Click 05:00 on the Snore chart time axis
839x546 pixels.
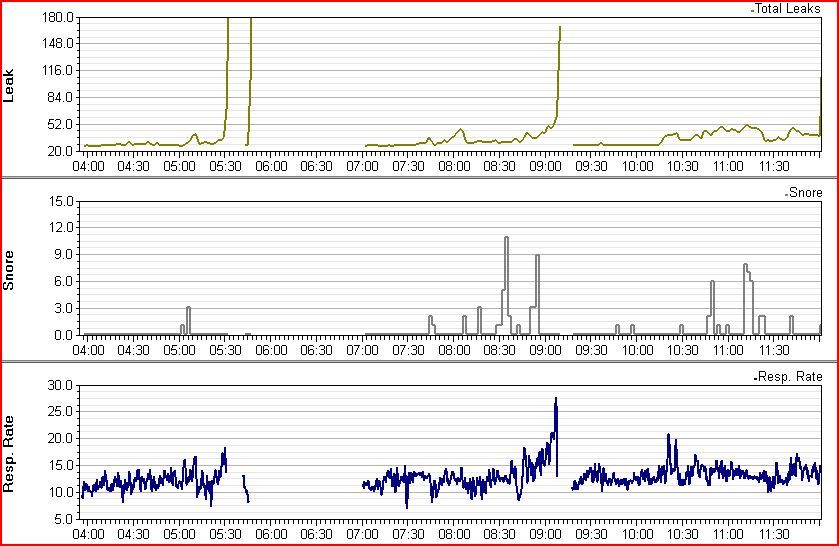[x=179, y=351]
